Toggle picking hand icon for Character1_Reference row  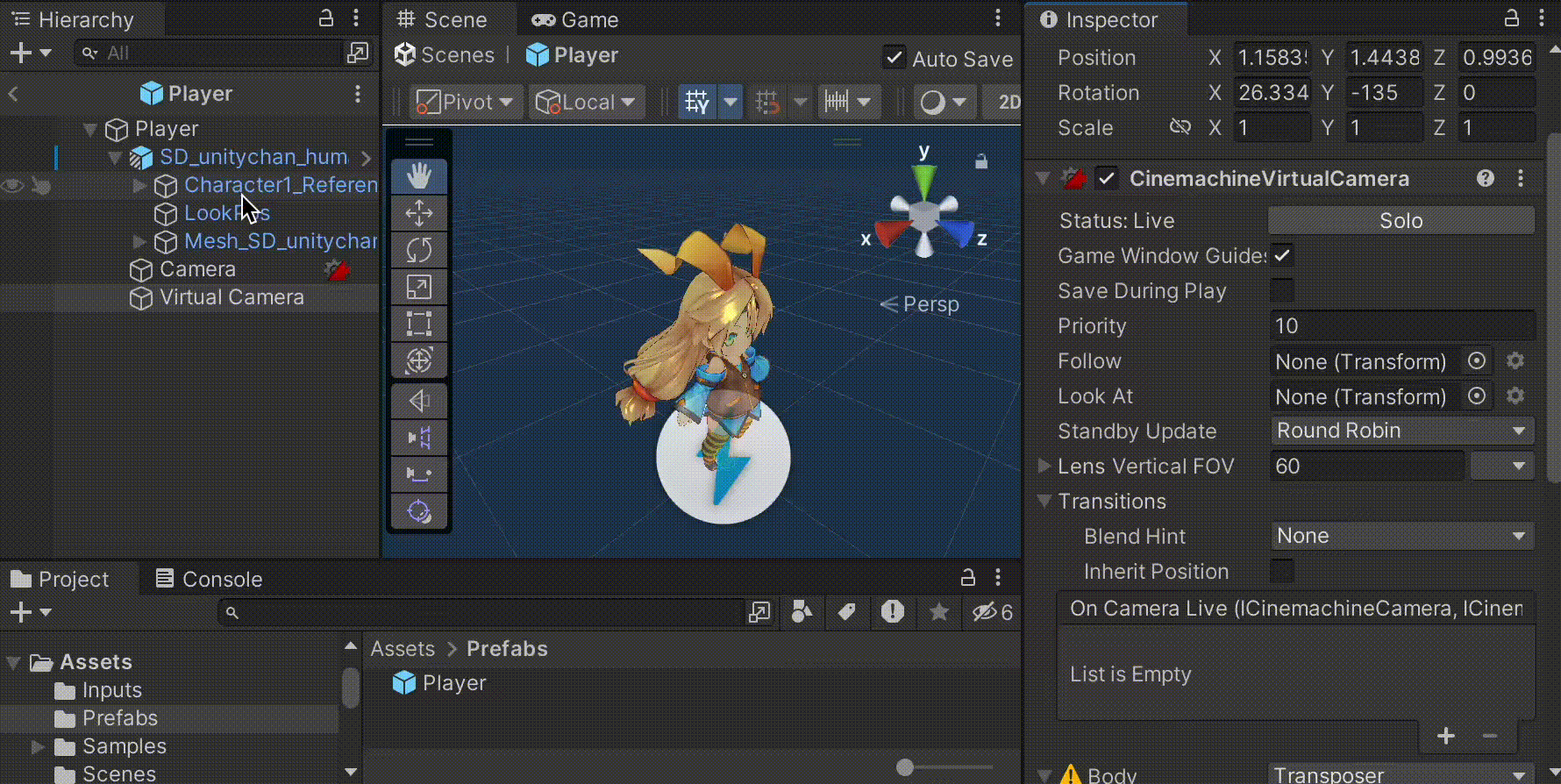pos(40,185)
